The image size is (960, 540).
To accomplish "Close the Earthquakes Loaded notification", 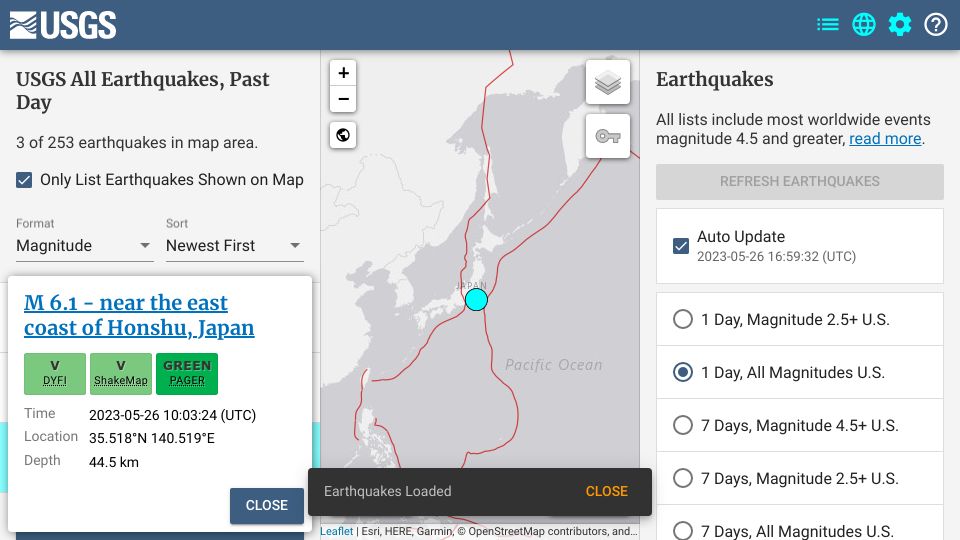I will point(607,491).
